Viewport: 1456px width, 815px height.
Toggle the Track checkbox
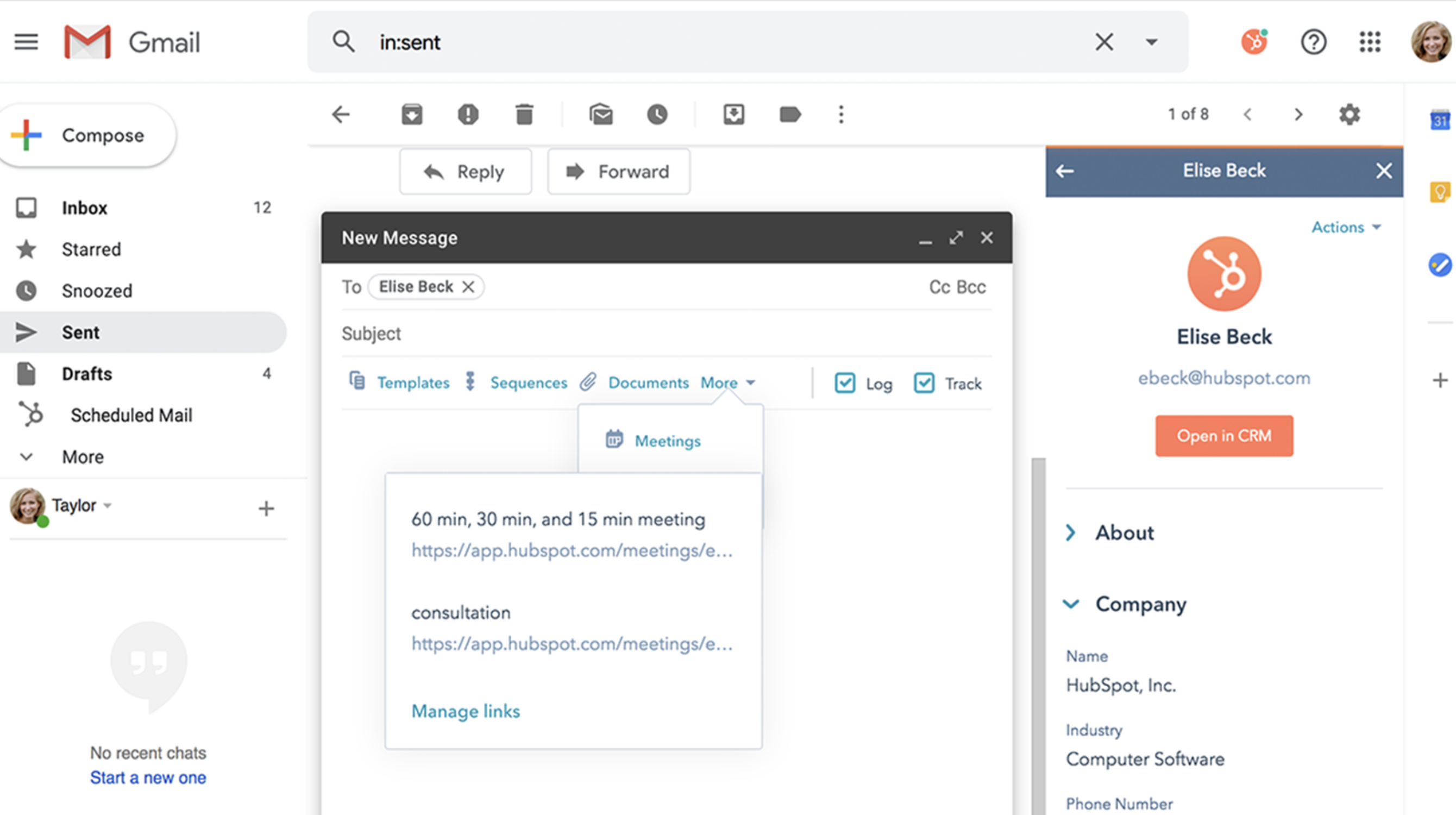(924, 383)
